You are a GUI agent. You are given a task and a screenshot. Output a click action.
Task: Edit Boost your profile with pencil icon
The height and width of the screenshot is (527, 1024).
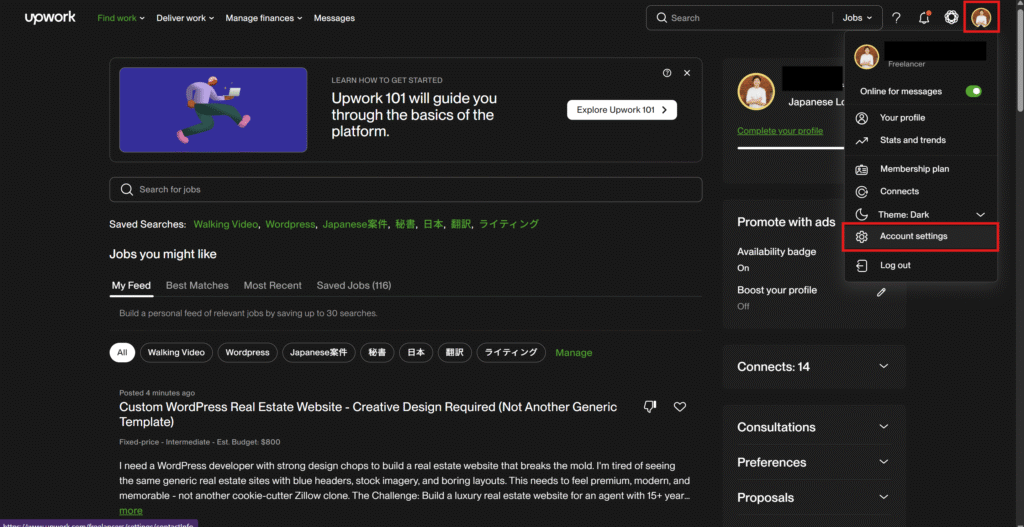(881, 292)
